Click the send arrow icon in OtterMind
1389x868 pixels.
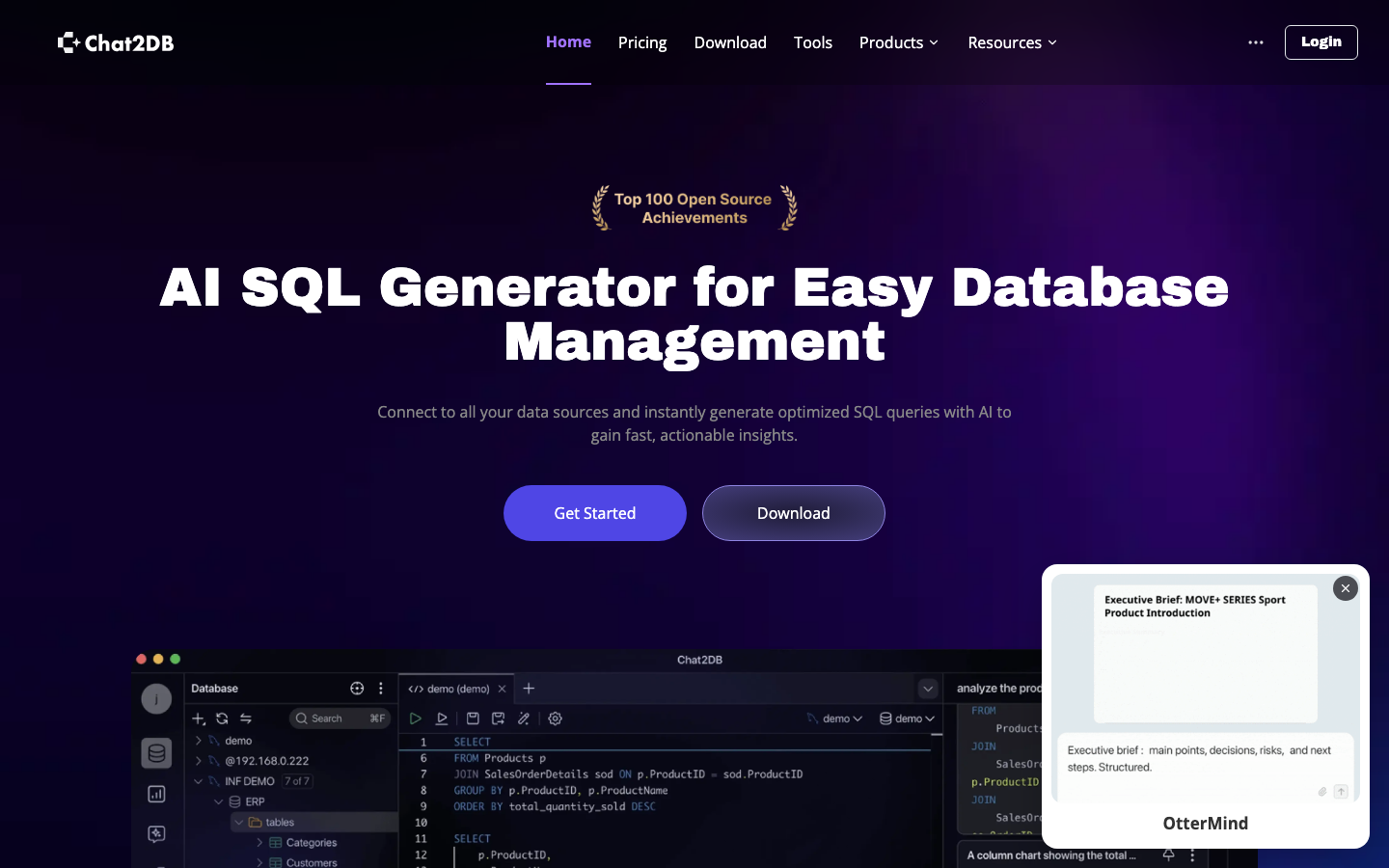tap(1341, 792)
